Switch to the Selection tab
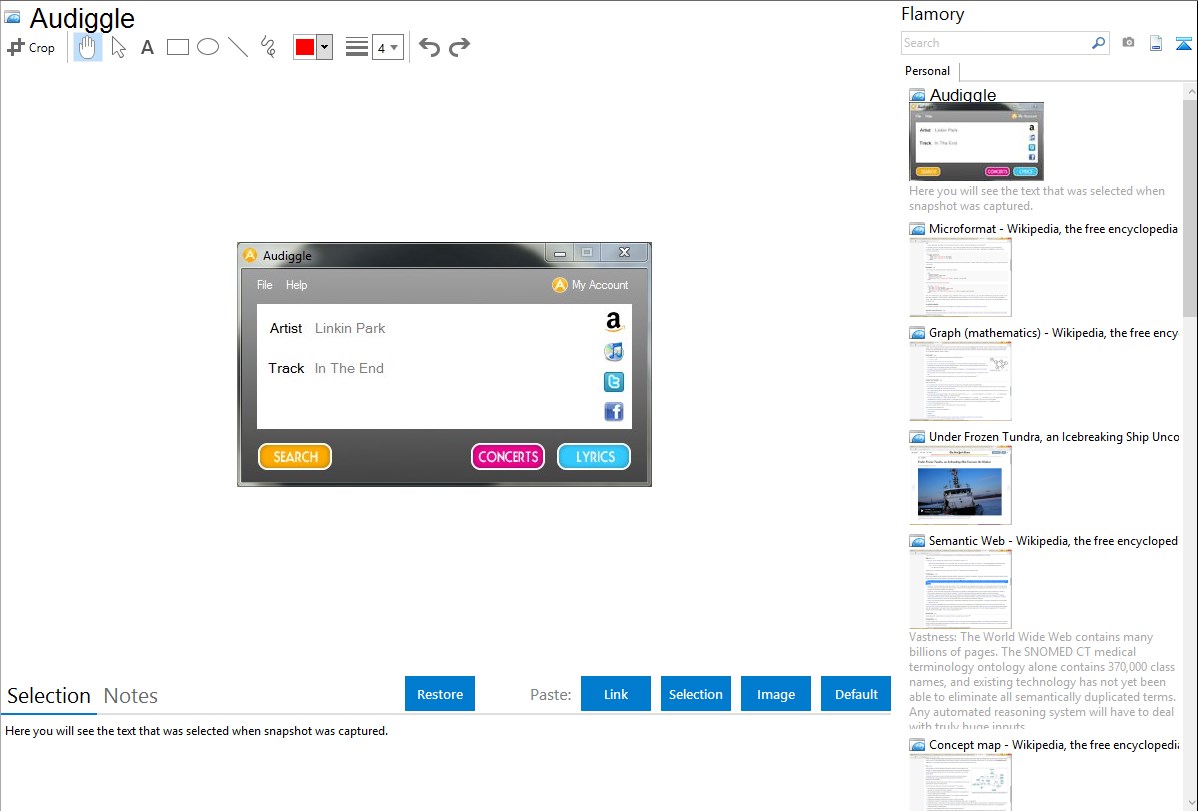 coord(49,696)
